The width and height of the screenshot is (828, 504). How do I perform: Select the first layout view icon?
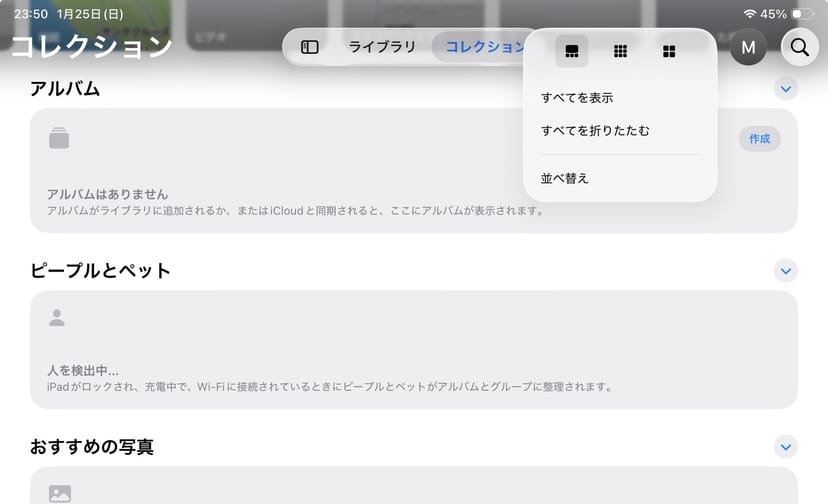pyautogui.click(x=572, y=51)
